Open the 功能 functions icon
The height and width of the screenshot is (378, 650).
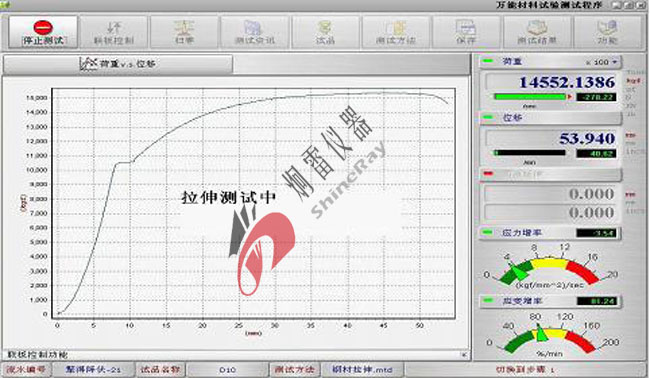point(608,32)
